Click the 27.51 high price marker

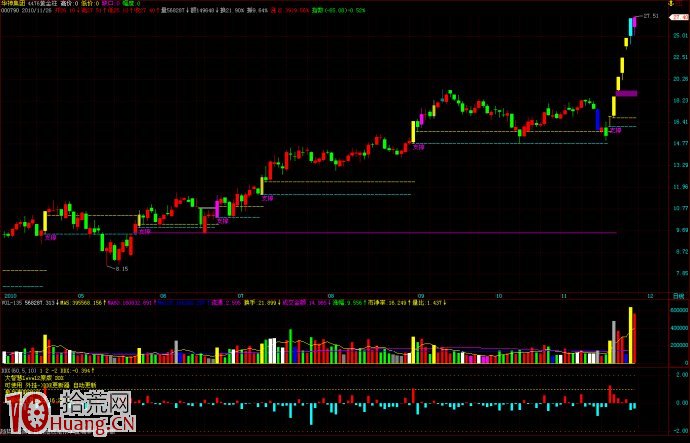651,16
